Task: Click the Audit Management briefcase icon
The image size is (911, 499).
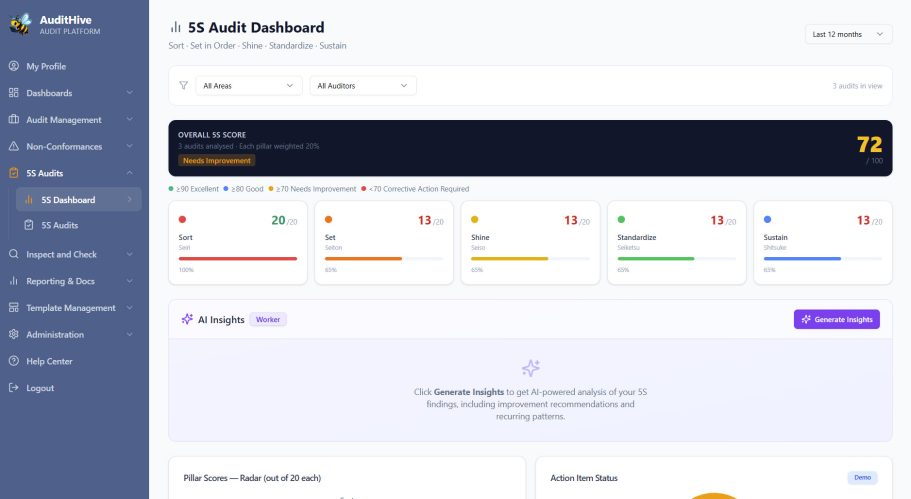Action: pos(14,120)
